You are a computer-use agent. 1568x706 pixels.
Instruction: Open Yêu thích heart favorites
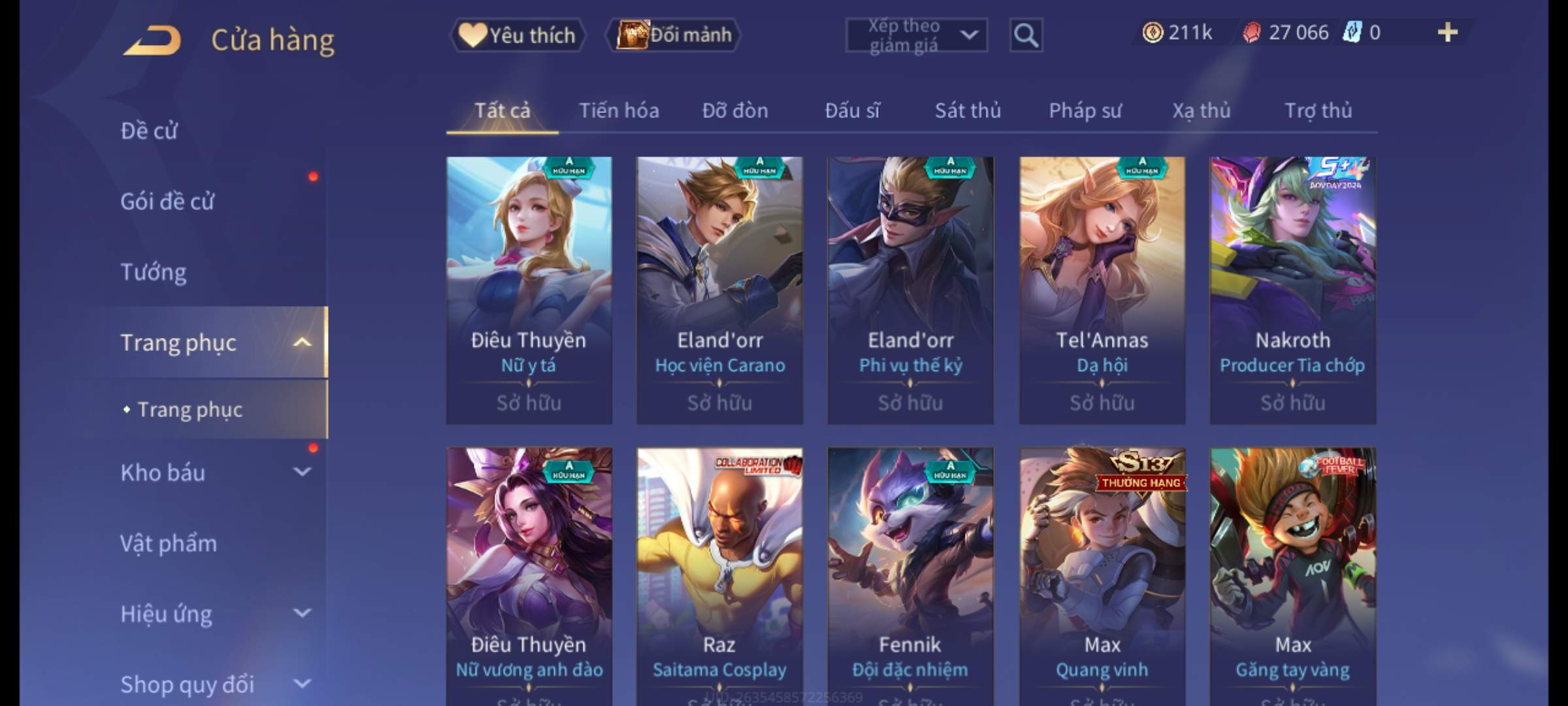tap(517, 35)
